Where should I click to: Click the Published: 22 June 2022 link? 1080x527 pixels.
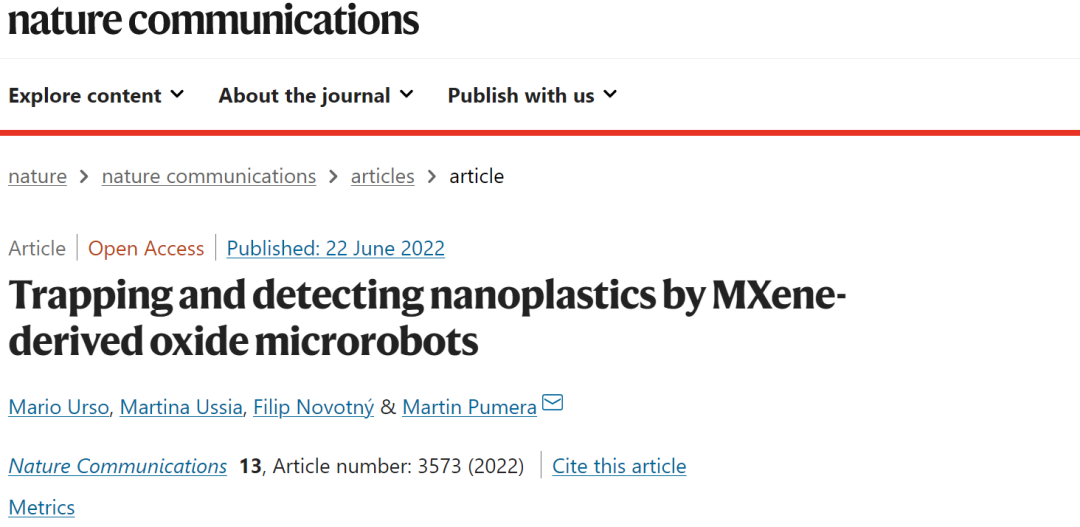tap(335, 248)
